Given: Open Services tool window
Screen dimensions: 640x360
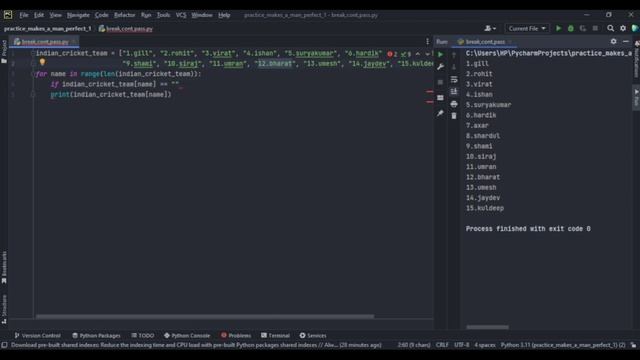Looking at the screenshot, I should pos(313,336).
